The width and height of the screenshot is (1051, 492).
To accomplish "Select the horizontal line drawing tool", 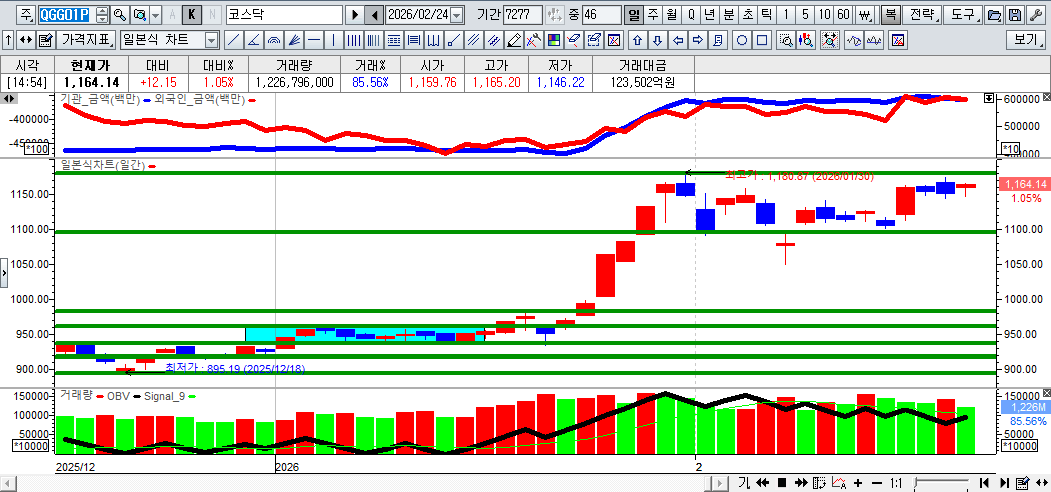I will (x=314, y=40).
